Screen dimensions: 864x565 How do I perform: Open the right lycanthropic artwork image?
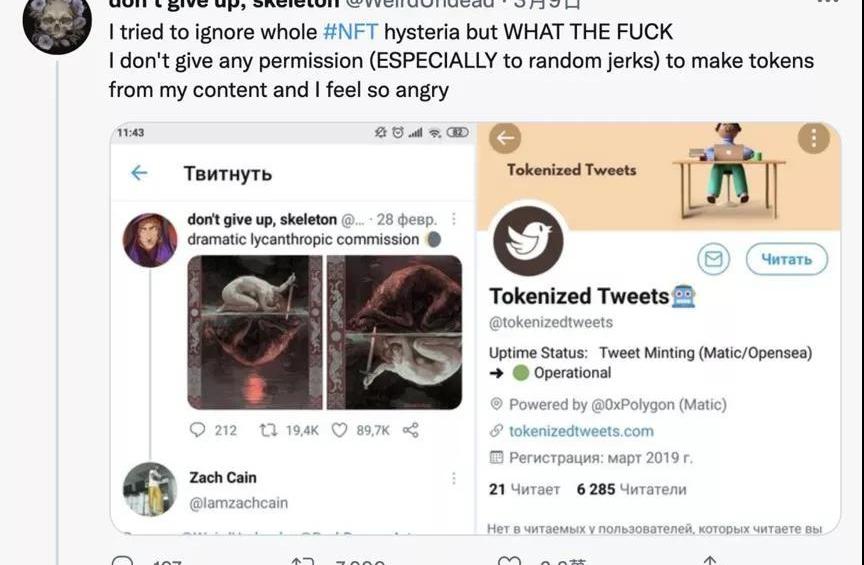pos(394,332)
